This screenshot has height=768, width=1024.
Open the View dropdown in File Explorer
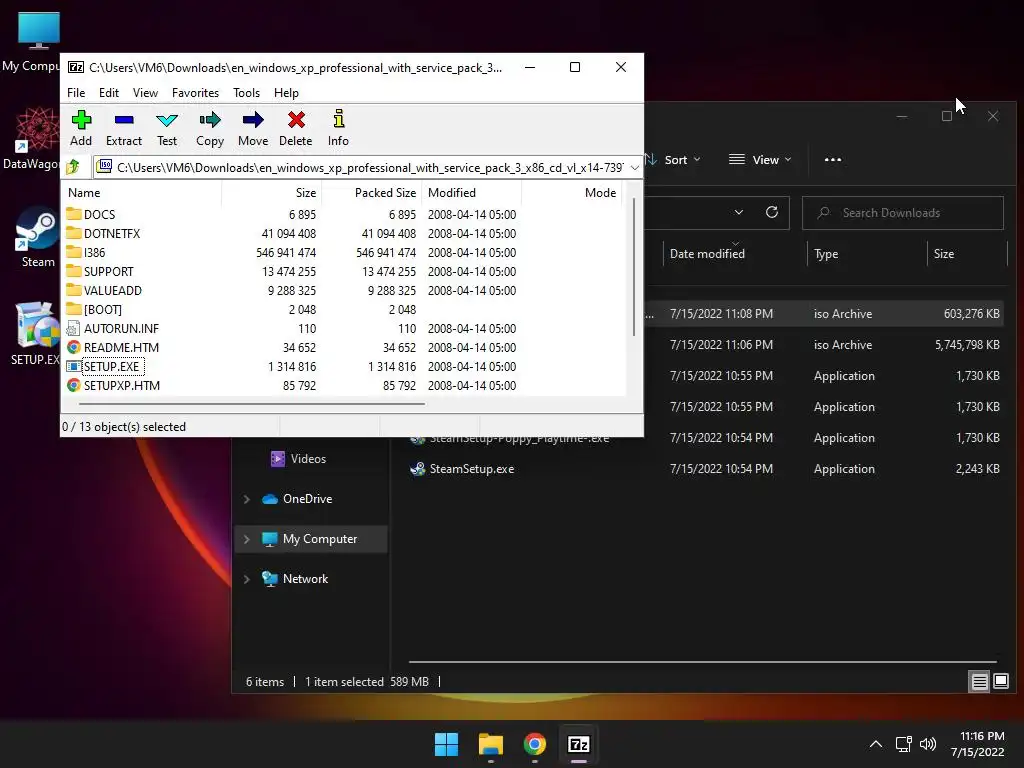coord(760,159)
